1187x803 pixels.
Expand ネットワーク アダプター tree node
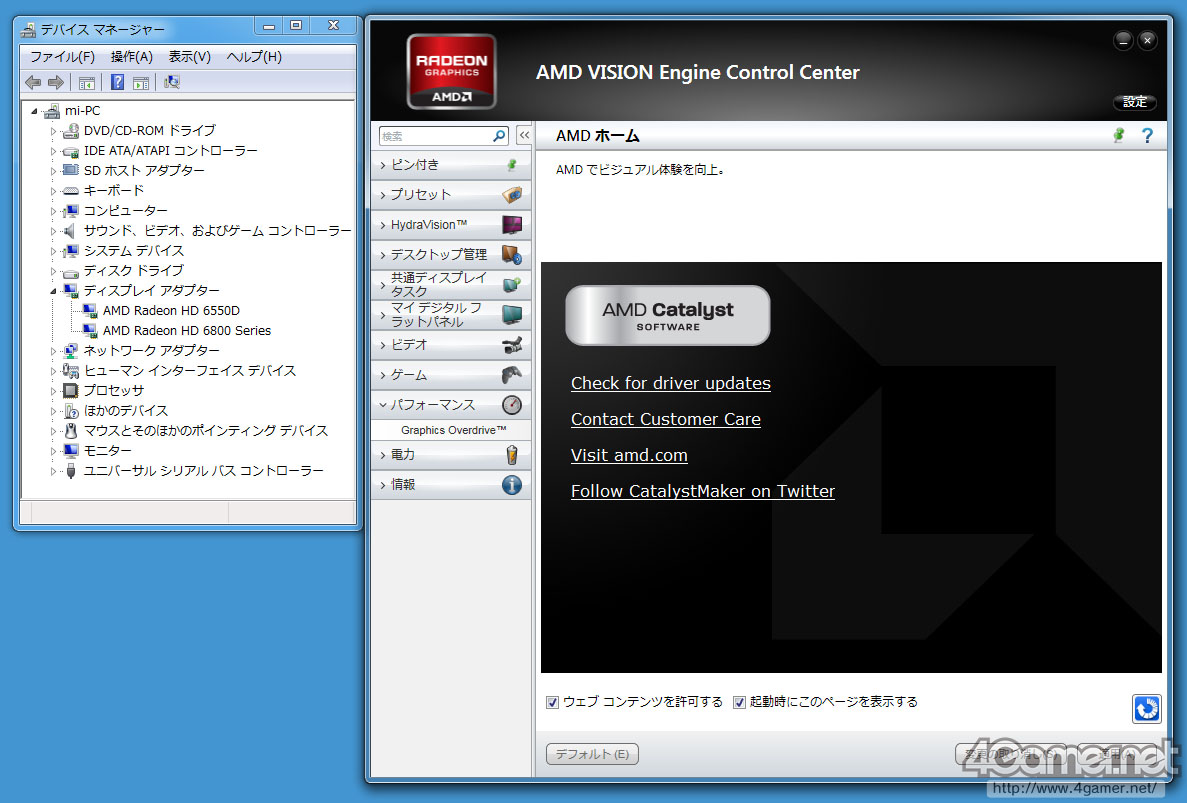53,351
